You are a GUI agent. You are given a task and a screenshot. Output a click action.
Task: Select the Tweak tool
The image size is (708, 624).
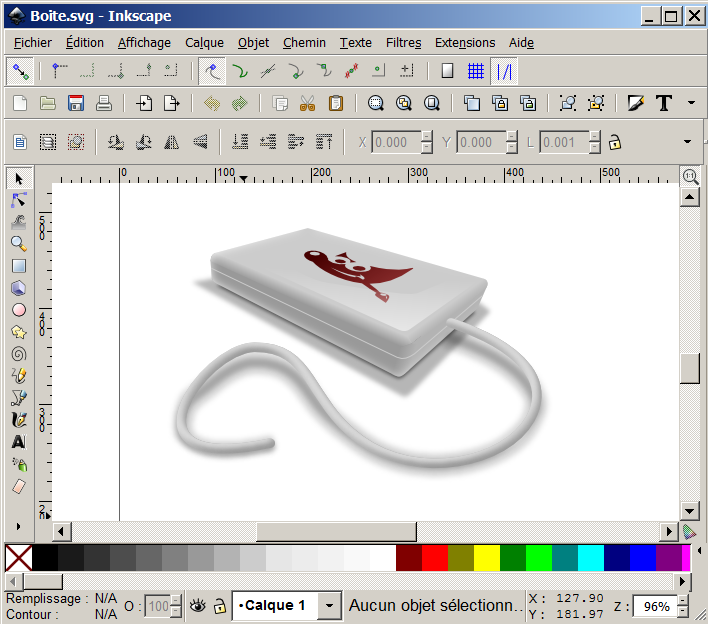coord(19,222)
